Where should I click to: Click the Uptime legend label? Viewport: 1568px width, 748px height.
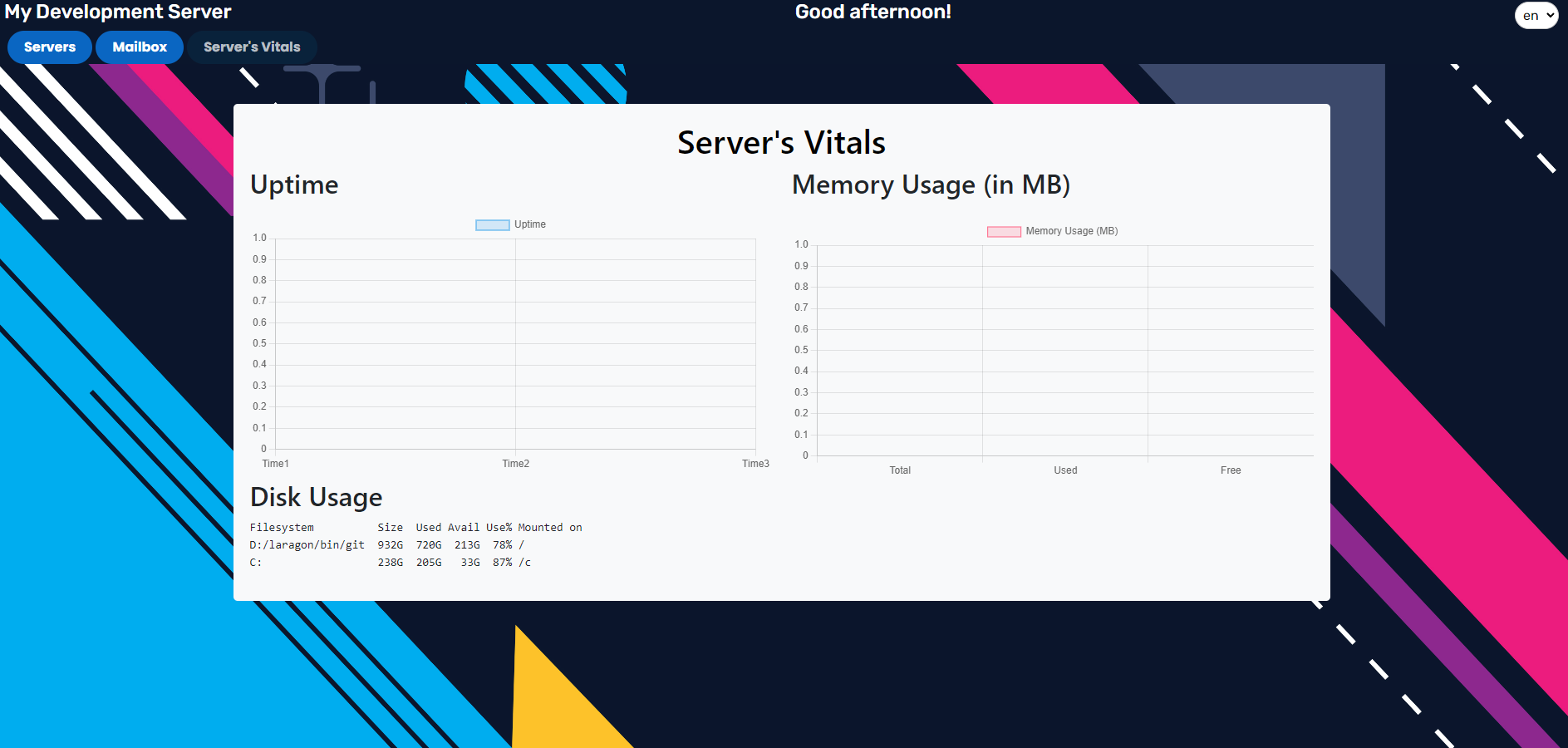point(530,224)
